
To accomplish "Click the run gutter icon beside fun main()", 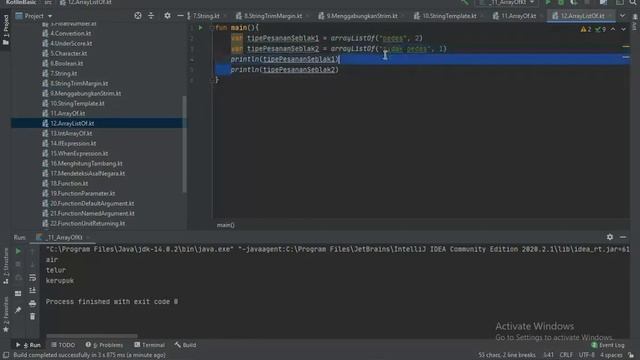I will (200, 28).
